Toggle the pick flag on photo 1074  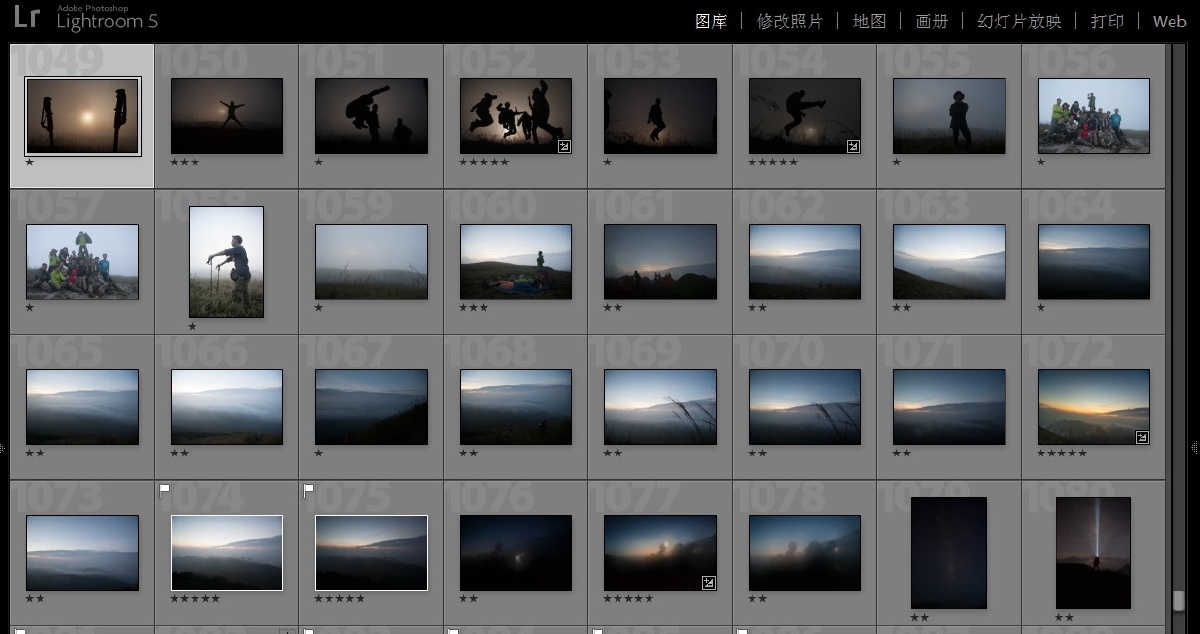pyautogui.click(x=165, y=490)
